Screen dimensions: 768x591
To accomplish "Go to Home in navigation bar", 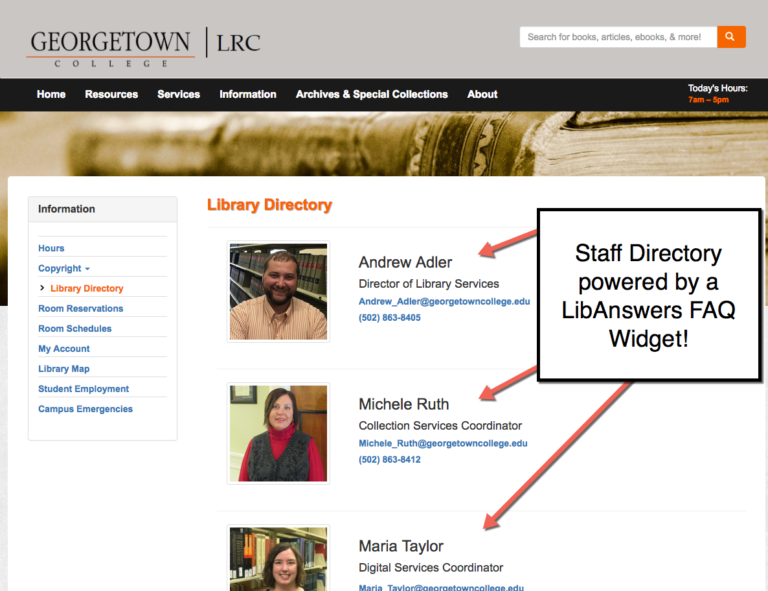I will (x=51, y=95).
